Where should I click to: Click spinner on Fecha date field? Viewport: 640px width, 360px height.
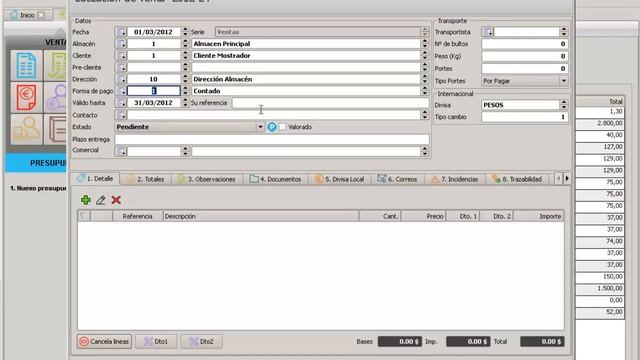[185, 32]
